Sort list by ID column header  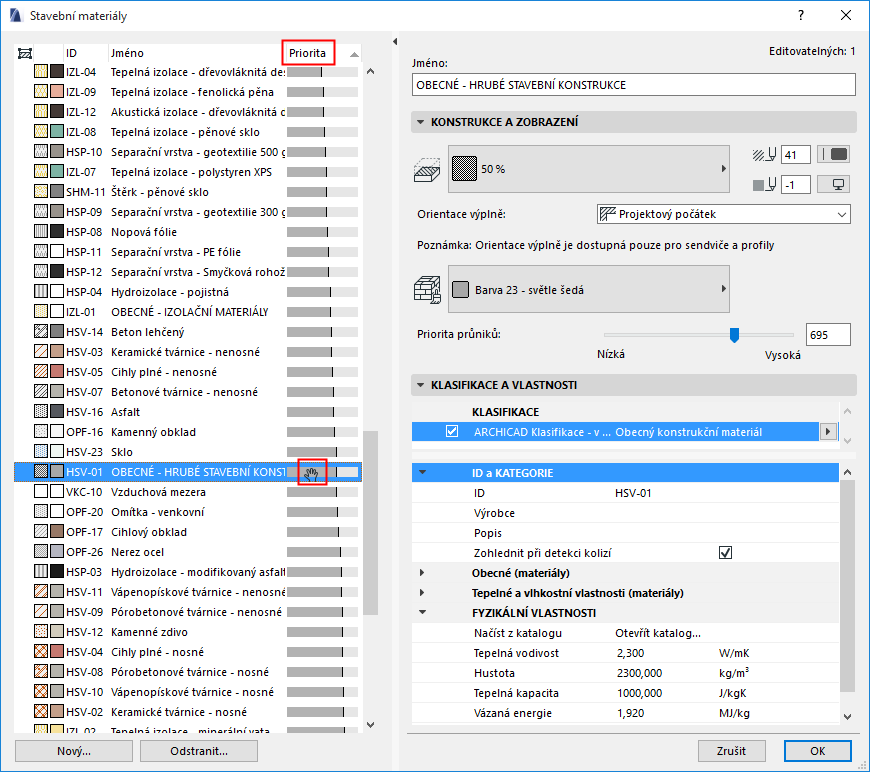(x=71, y=53)
